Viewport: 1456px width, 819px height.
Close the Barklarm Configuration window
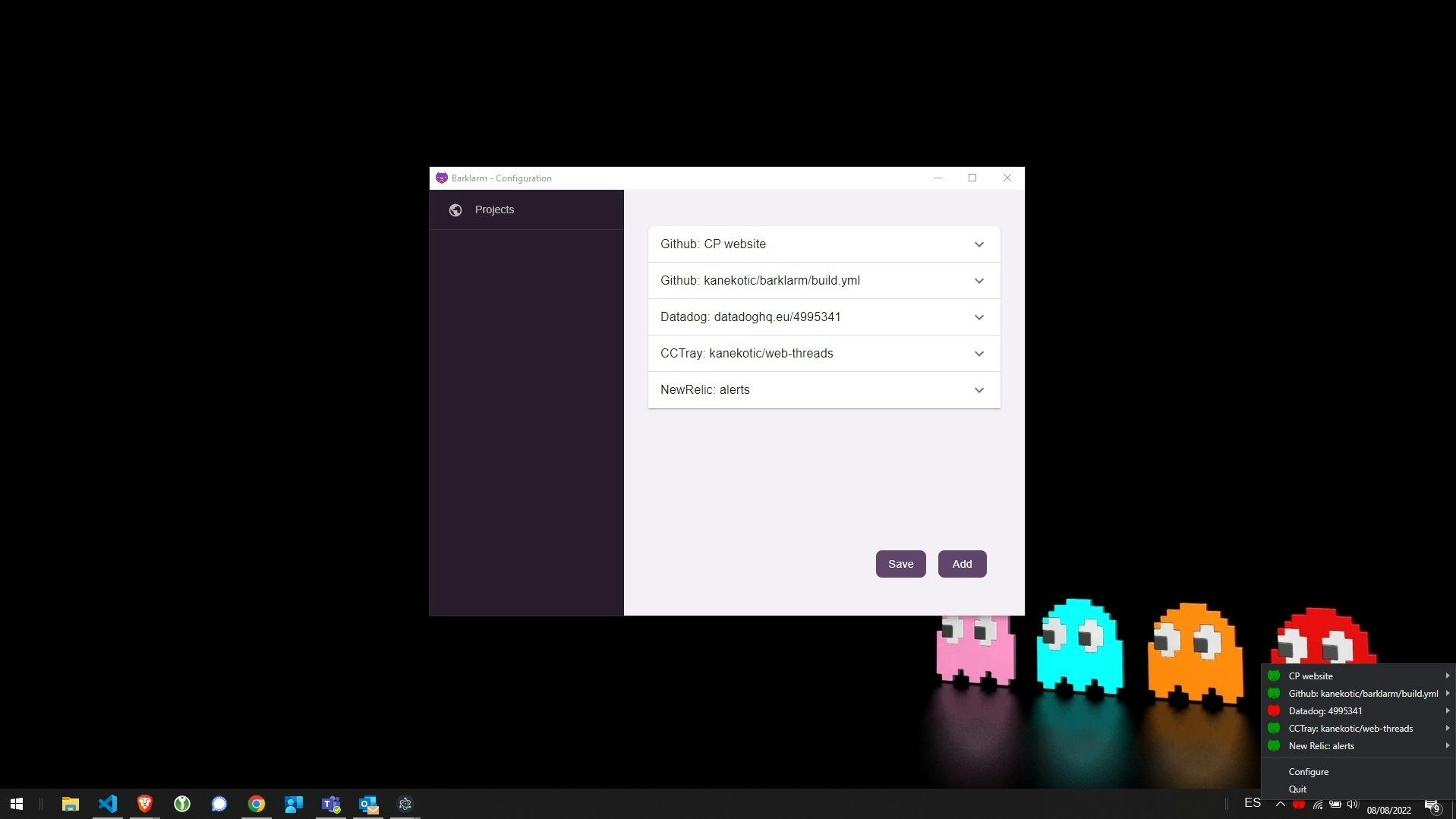click(x=1007, y=178)
